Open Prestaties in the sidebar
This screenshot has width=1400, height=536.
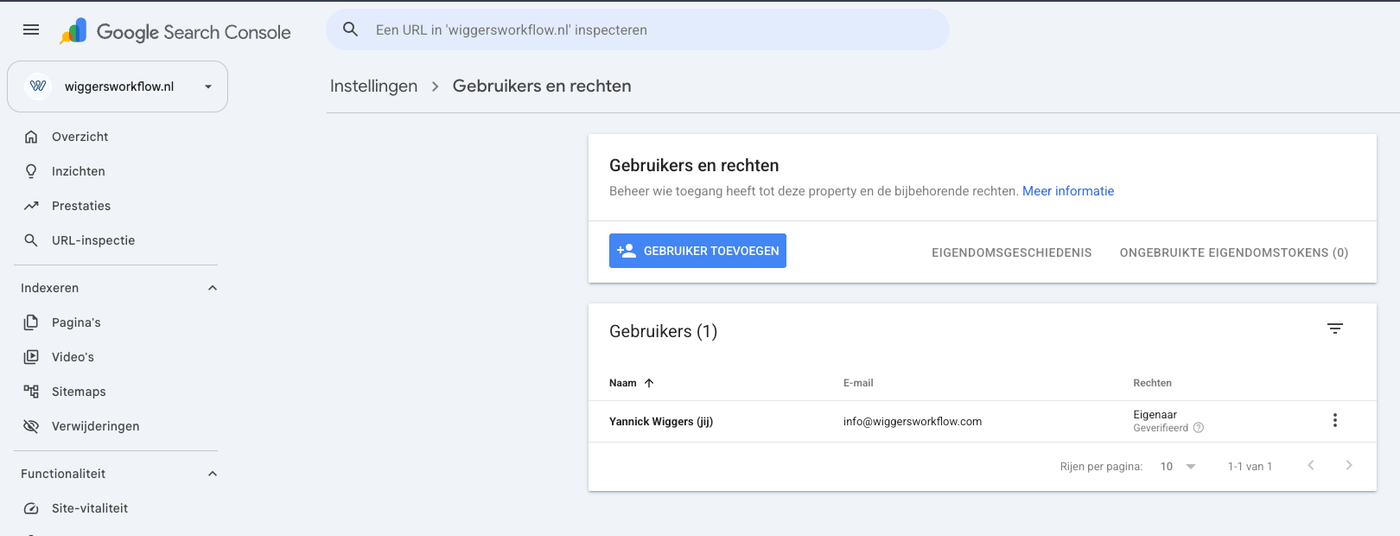pyautogui.click(x=81, y=206)
